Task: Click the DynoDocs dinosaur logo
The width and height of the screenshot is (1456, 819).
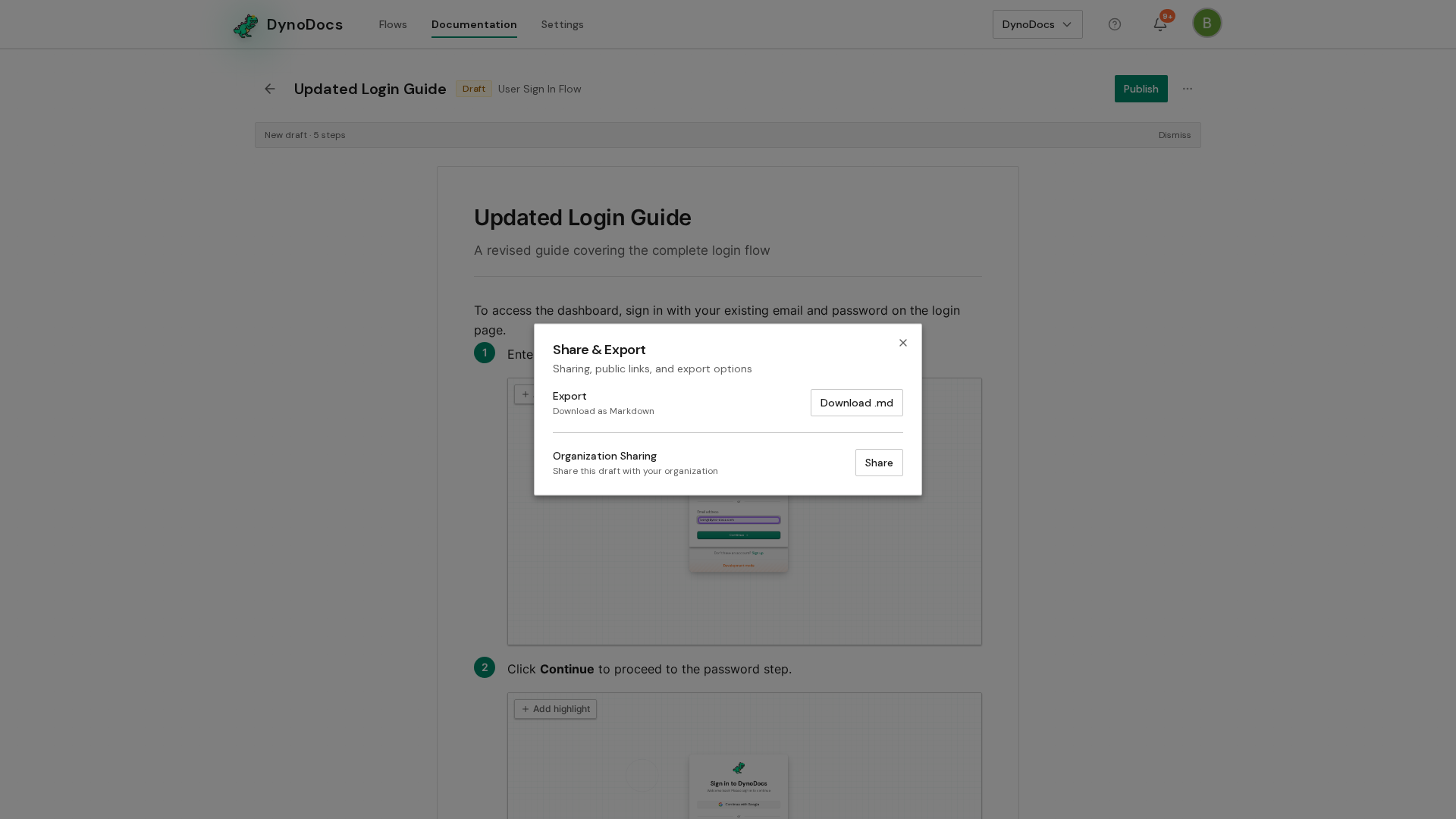Action: [246, 25]
